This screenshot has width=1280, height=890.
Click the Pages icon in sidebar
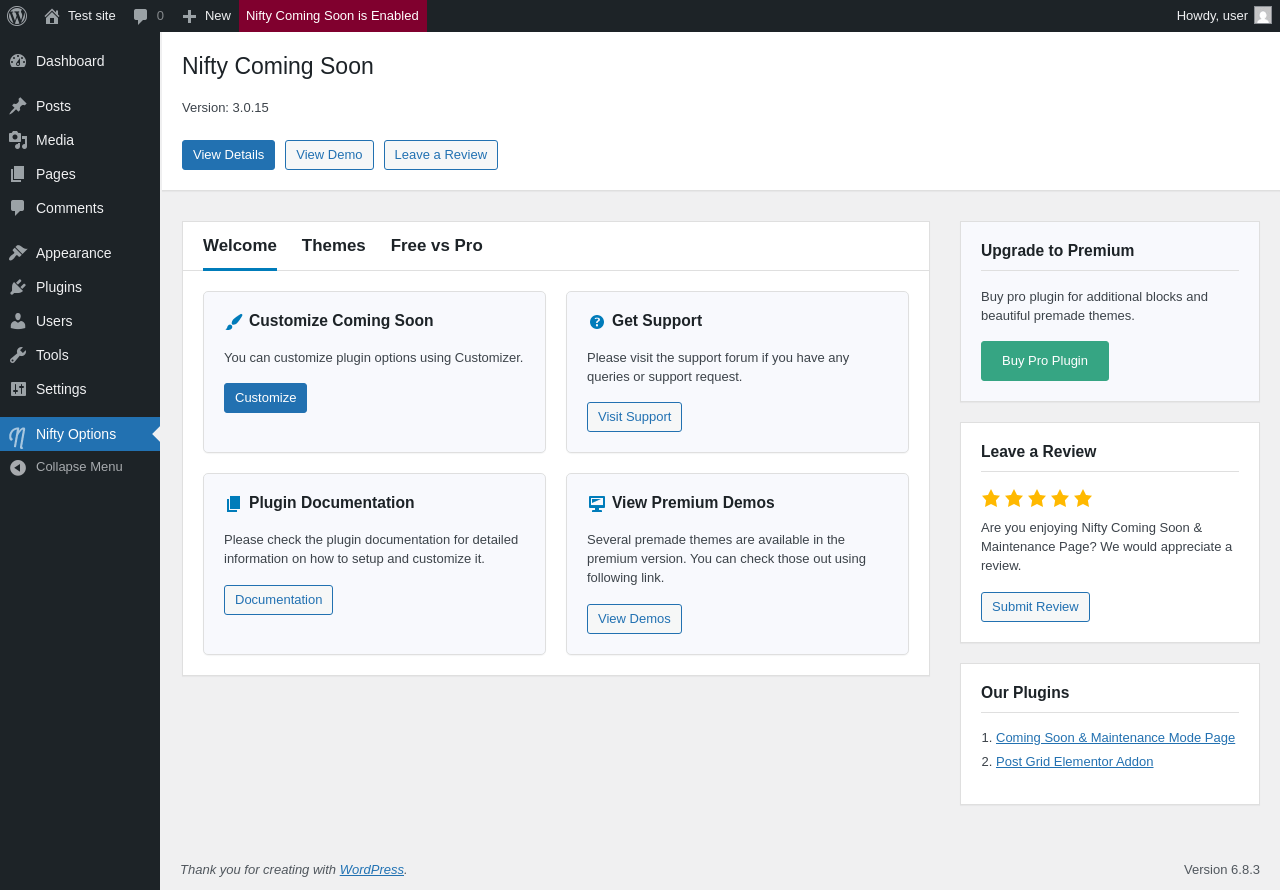[x=18, y=174]
